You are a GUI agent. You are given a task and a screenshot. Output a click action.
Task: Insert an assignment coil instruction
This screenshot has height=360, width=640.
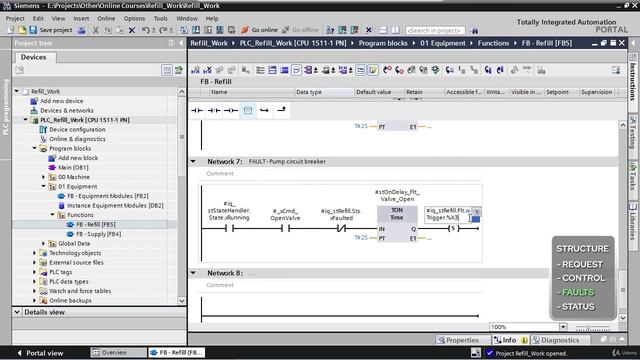click(x=231, y=110)
